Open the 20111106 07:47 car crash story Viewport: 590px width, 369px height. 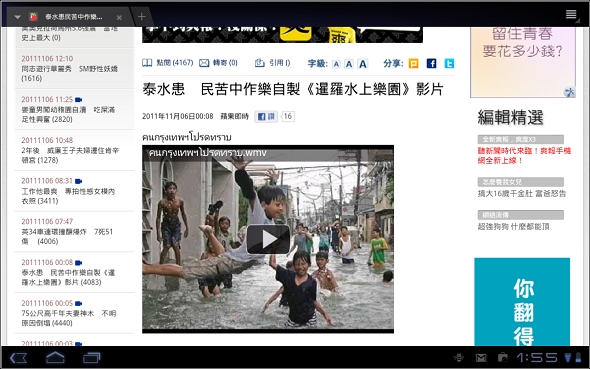(x=74, y=231)
